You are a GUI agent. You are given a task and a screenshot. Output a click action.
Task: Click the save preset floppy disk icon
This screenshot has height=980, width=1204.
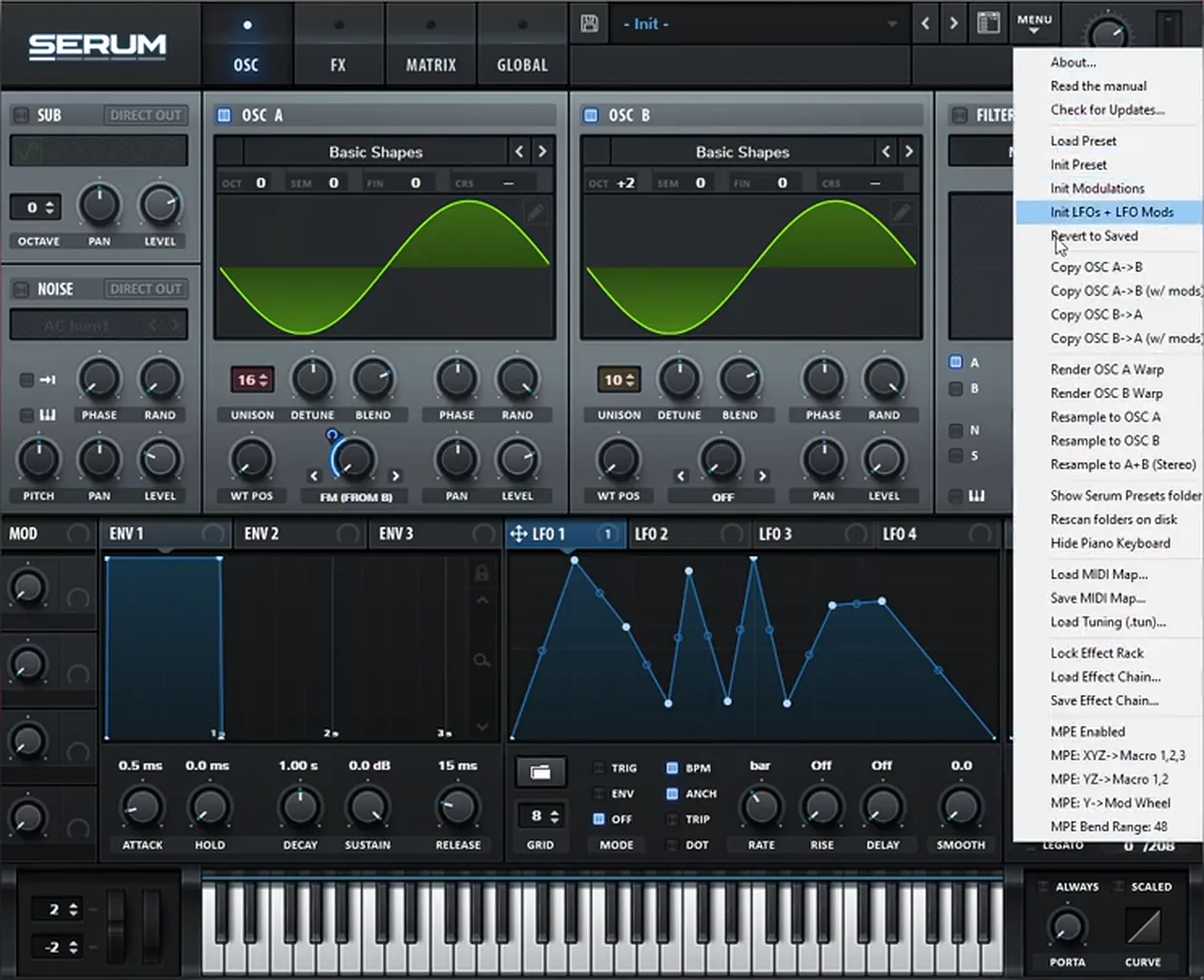click(x=590, y=24)
